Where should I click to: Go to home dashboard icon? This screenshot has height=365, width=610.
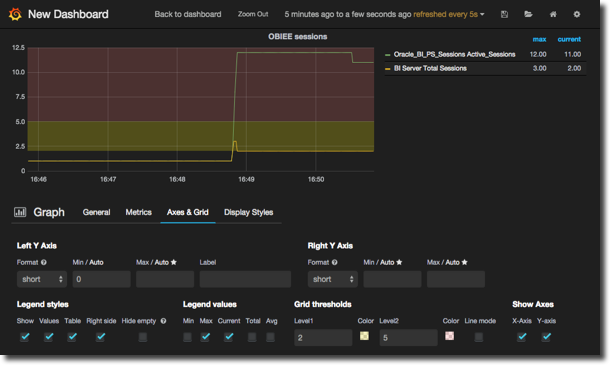(553, 14)
